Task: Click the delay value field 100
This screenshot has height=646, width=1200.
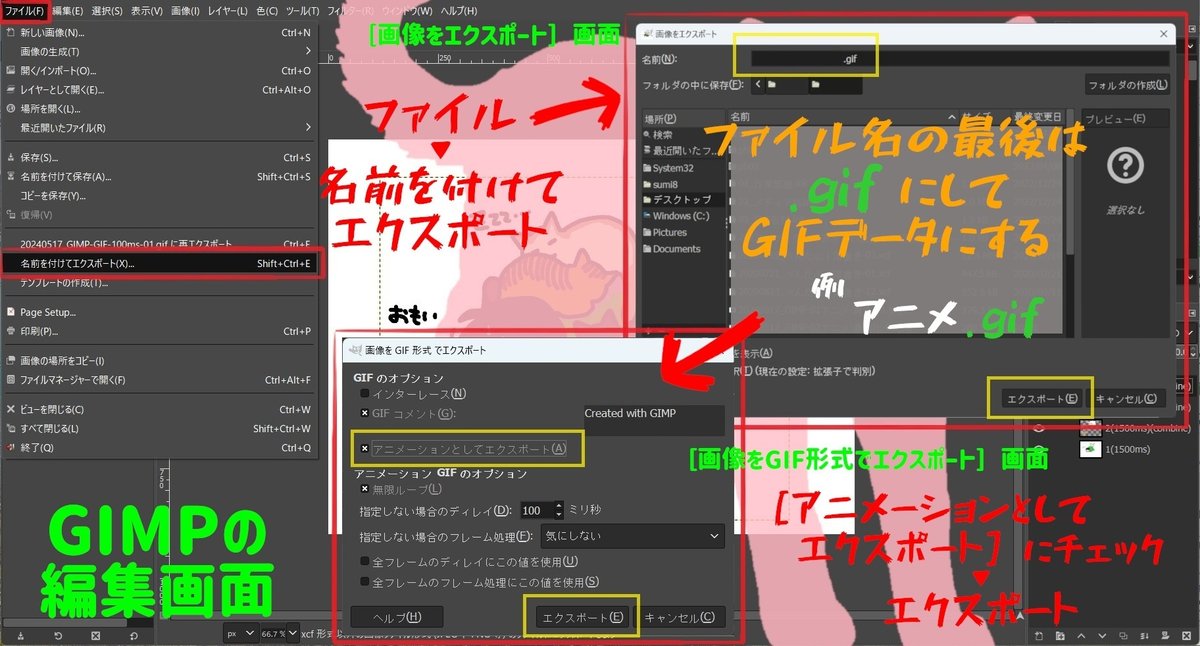Action: 536,510
